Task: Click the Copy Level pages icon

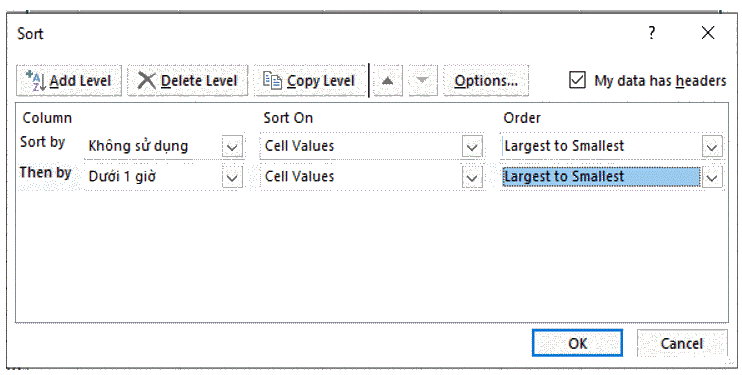Action: tap(273, 81)
